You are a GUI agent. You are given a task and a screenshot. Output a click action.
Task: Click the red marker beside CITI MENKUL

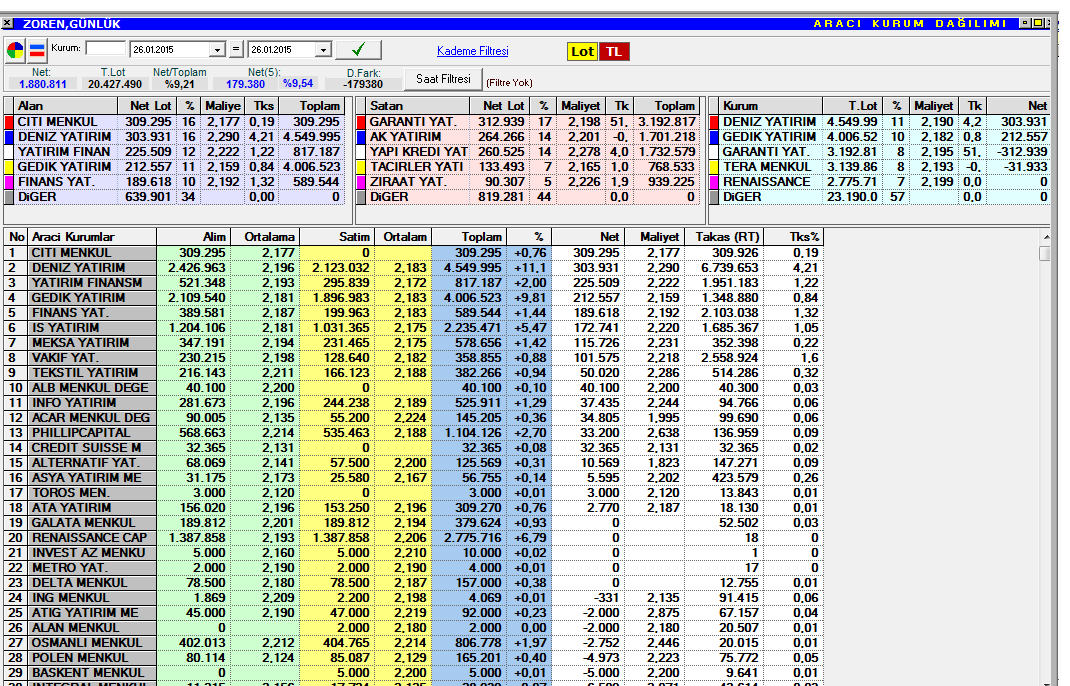tap(9, 121)
